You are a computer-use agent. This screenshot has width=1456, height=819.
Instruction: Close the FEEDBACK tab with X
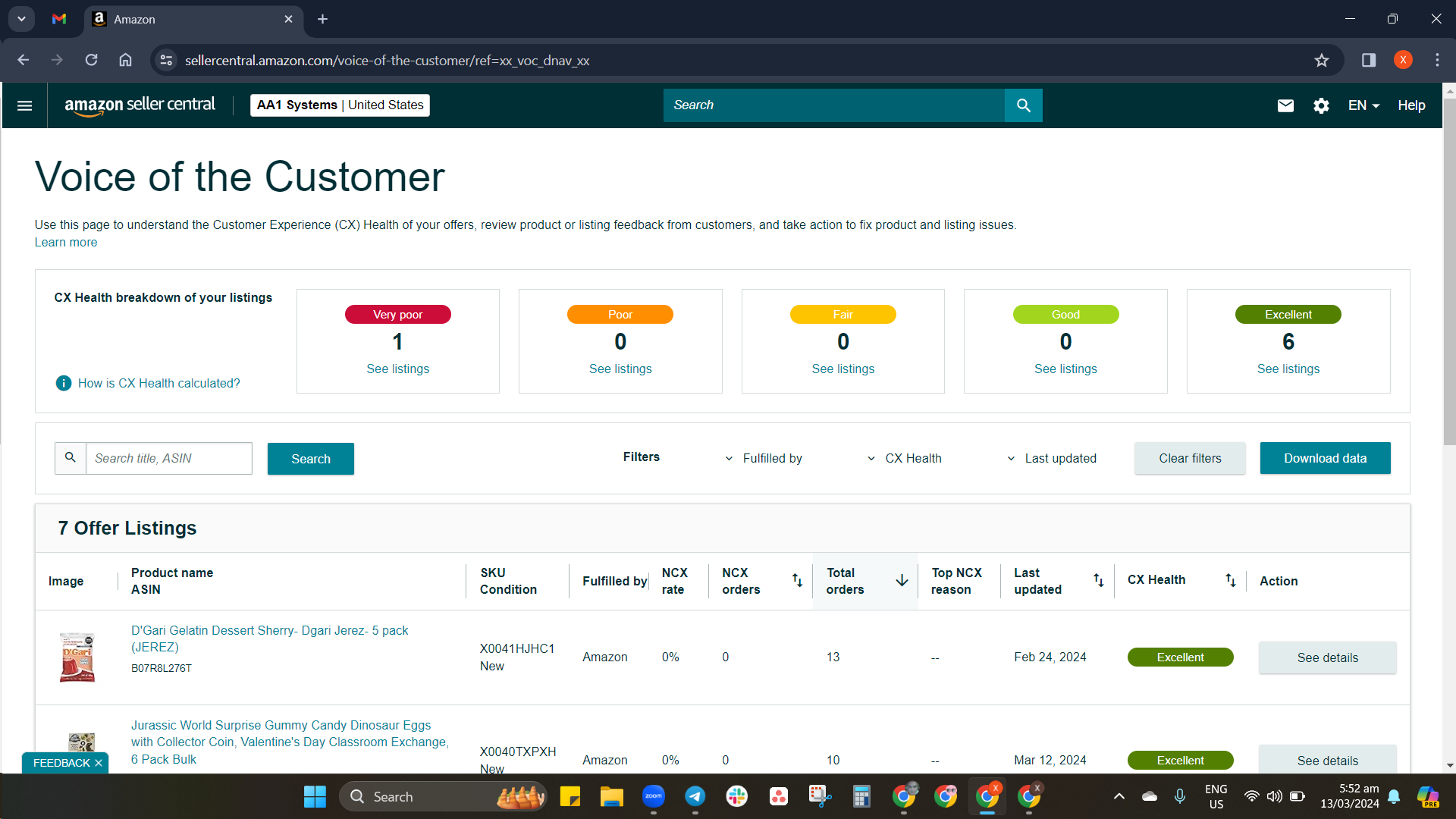pyautogui.click(x=99, y=763)
